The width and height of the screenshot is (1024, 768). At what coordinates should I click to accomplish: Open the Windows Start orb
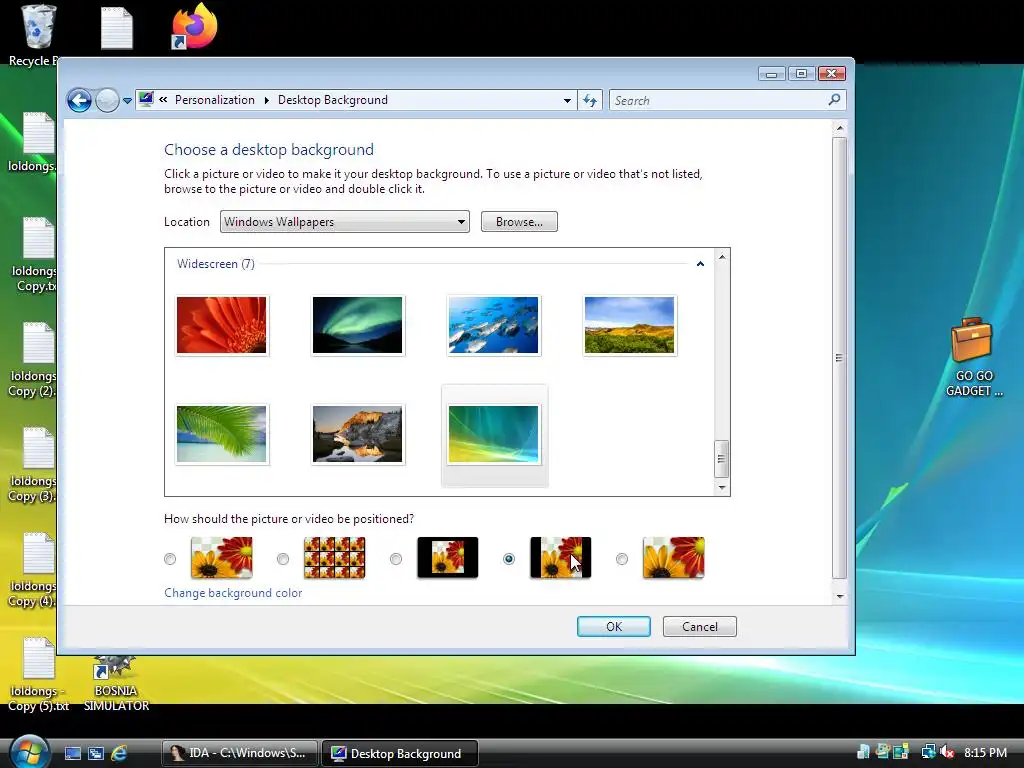click(29, 752)
